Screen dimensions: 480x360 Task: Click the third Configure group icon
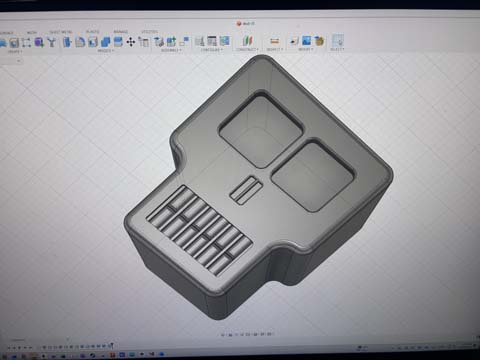point(224,41)
